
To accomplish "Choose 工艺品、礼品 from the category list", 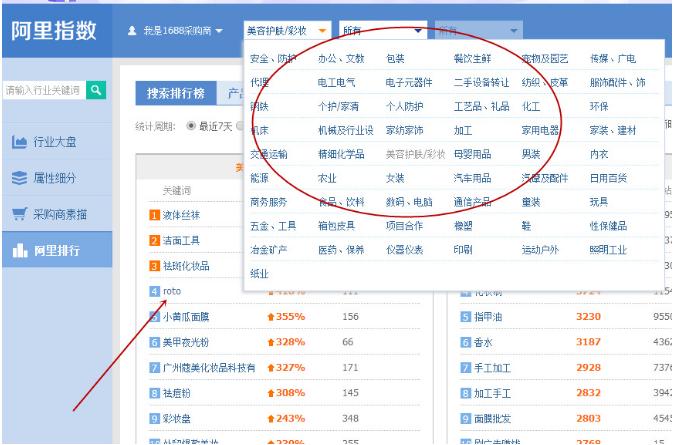I will 481,107.
